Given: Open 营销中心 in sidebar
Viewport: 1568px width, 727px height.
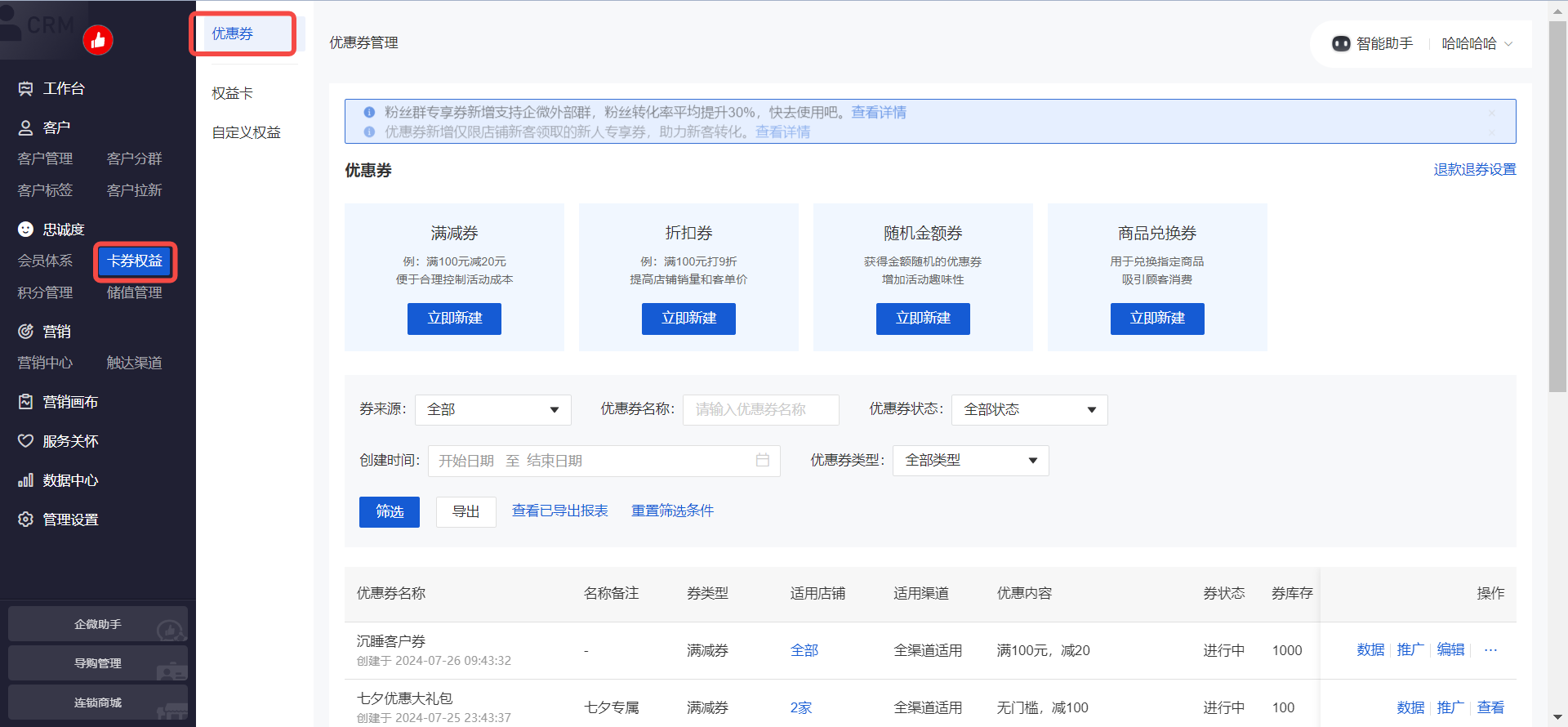Looking at the screenshot, I should [46, 363].
